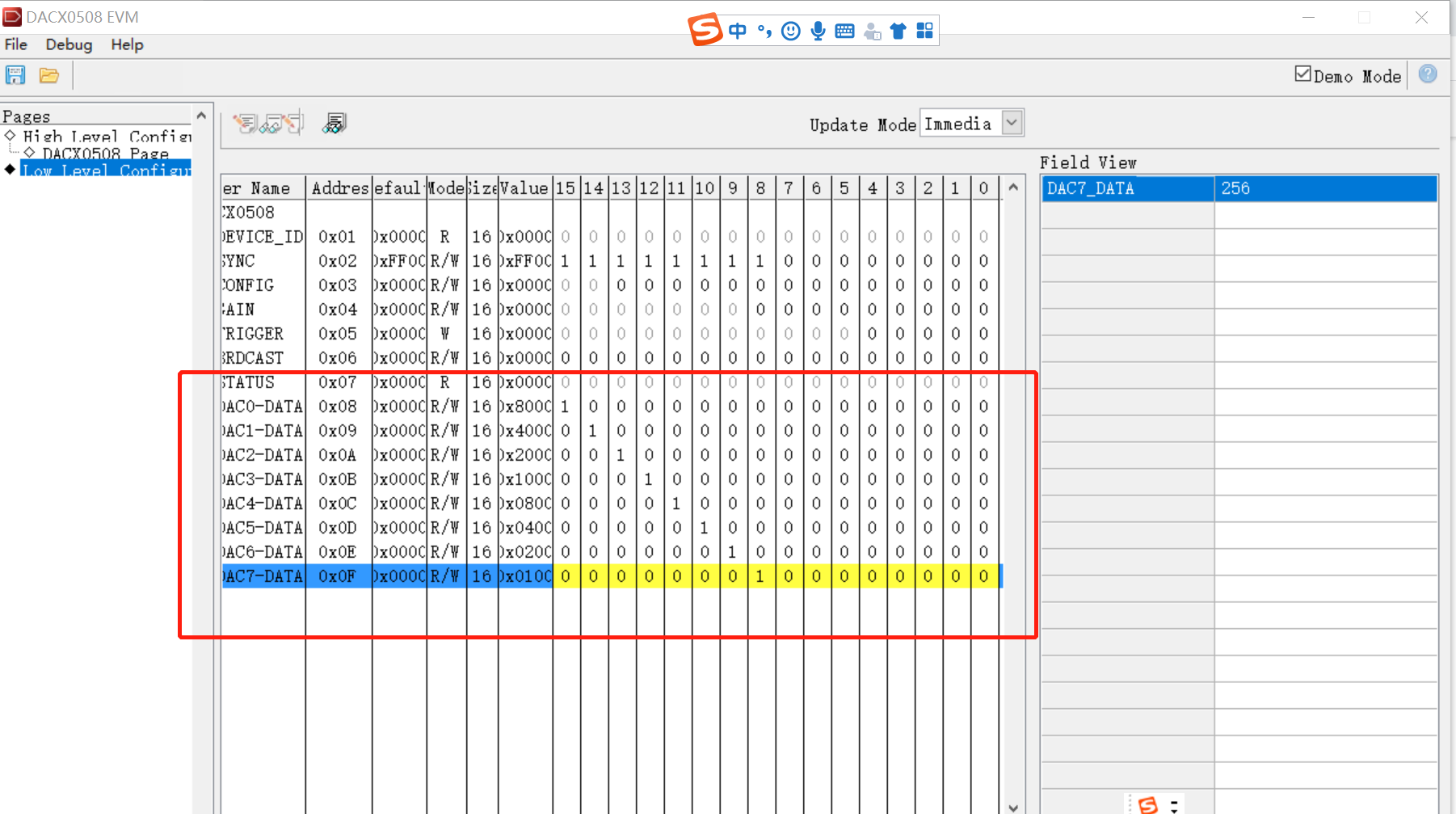Switch Chinese/English mode on Sogou bar
1456x814 pixels.
tap(738, 31)
